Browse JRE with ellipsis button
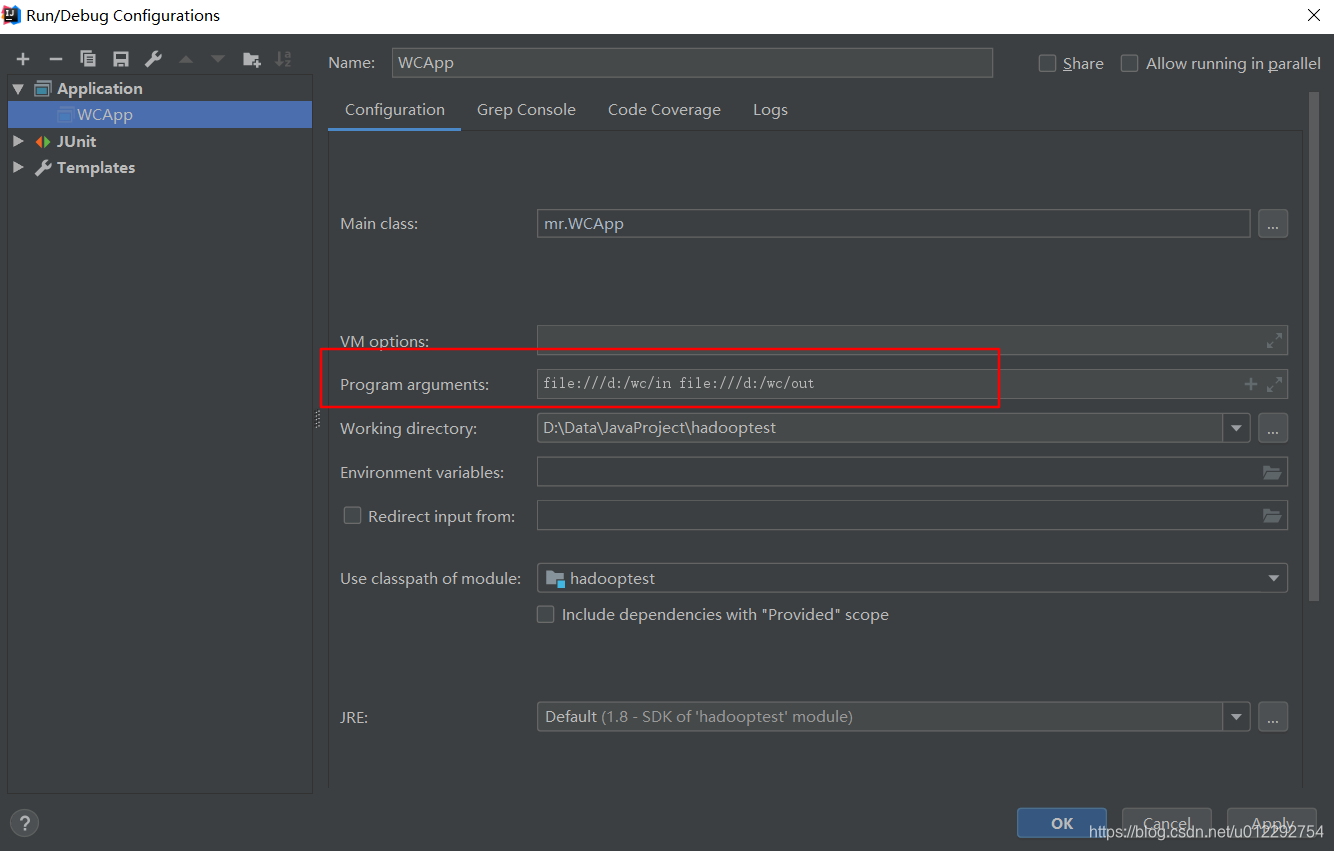The image size is (1334, 851). 1273,717
